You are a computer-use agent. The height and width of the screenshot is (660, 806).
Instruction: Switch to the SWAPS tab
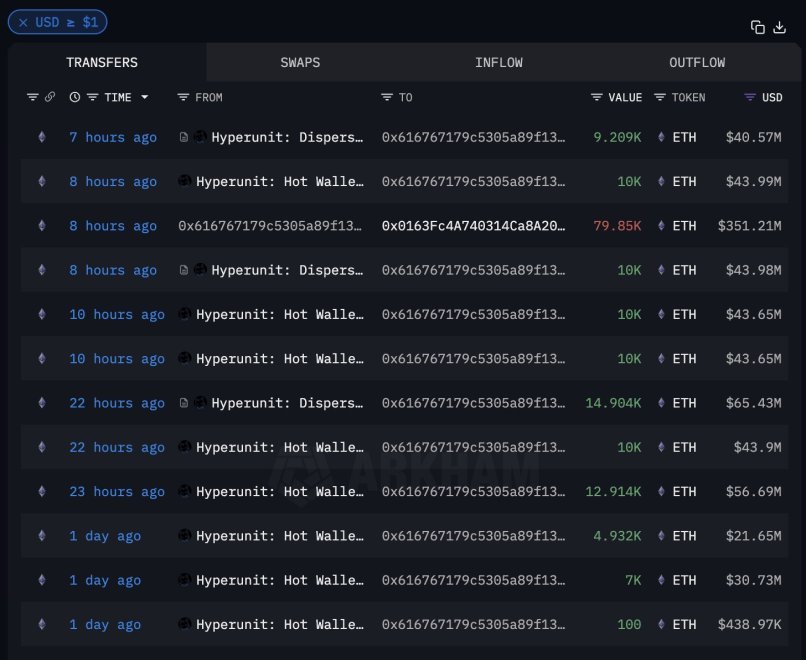[300, 62]
